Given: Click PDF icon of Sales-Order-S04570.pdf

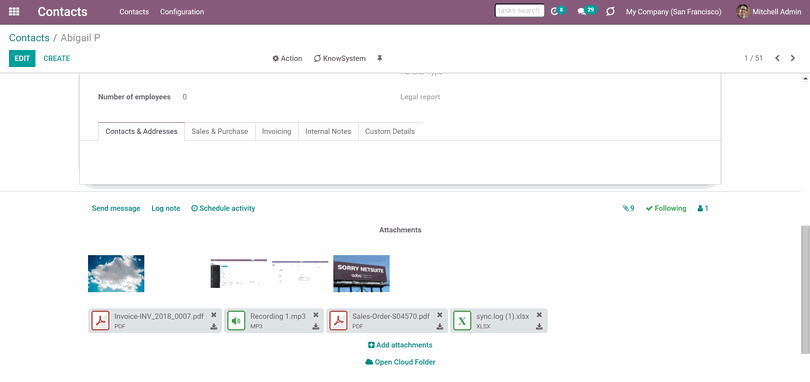Looking at the screenshot, I should pos(338,320).
